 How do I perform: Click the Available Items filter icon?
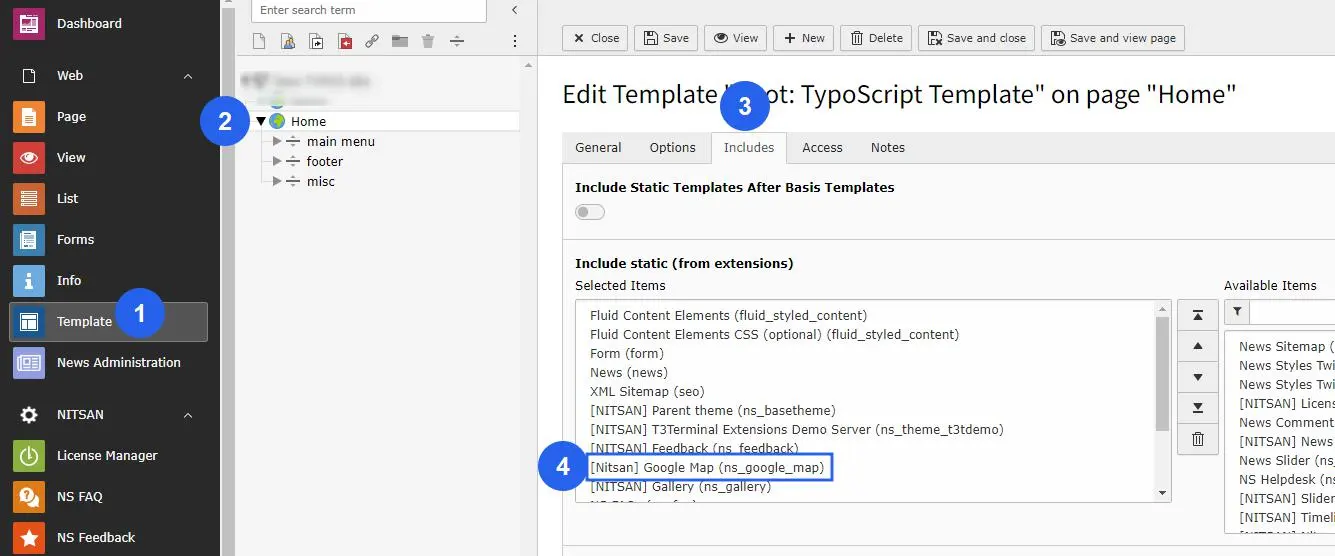[1236, 312]
